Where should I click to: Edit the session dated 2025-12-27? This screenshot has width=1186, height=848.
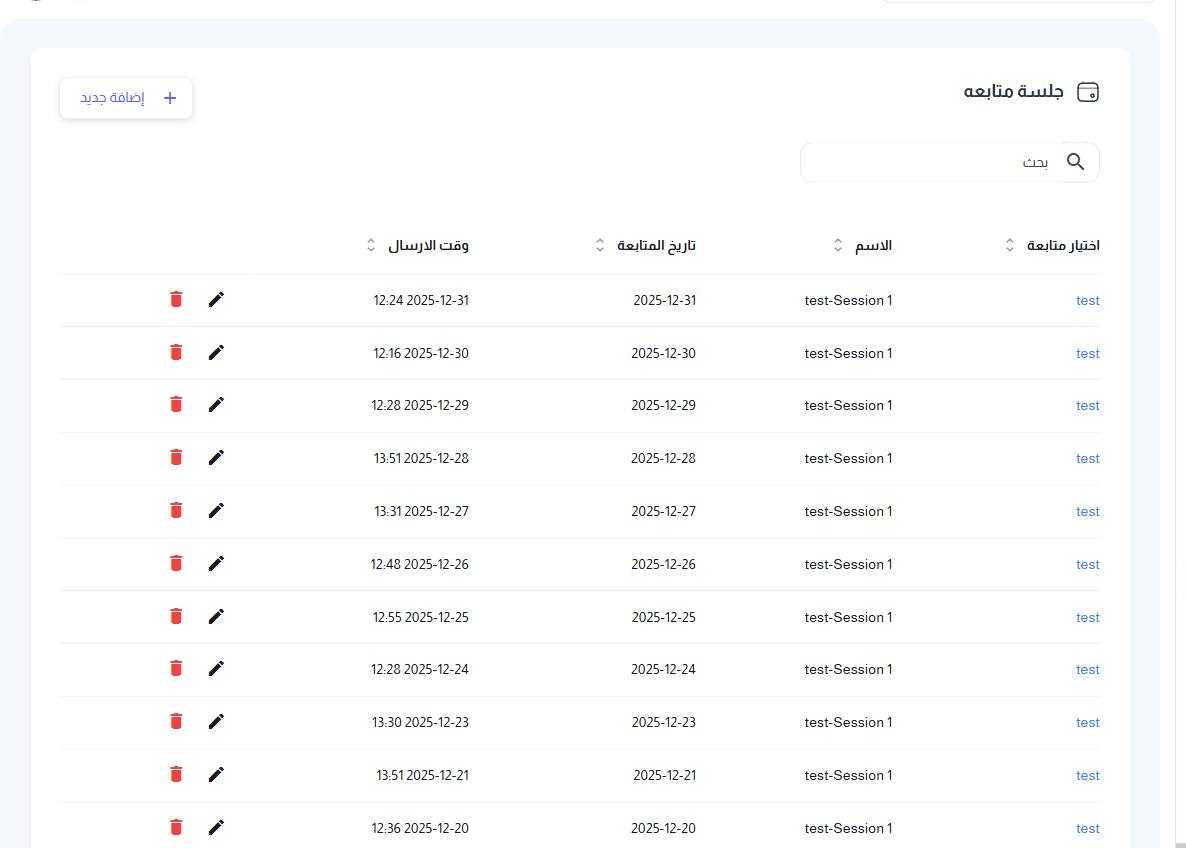216,511
